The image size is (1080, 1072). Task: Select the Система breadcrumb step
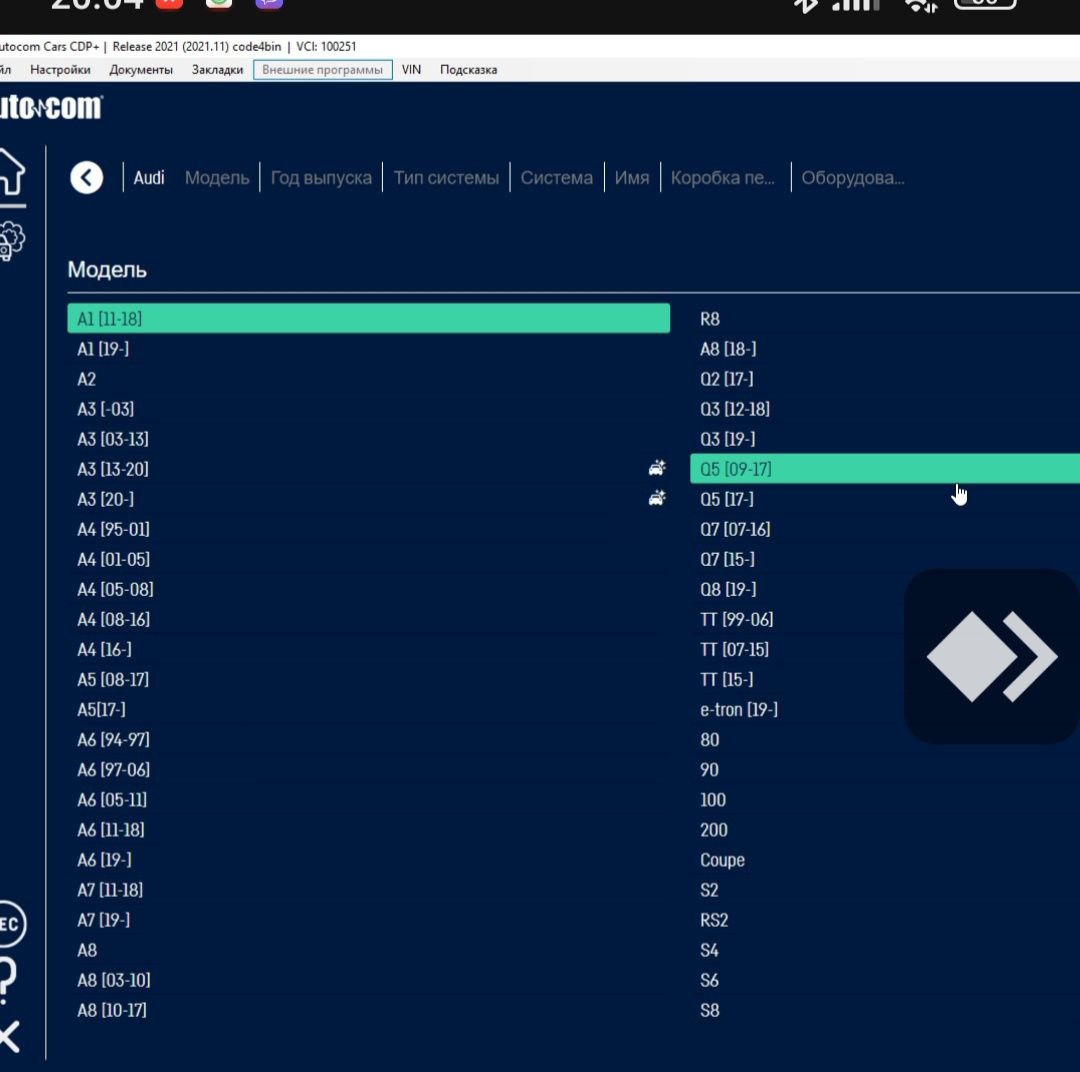(557, 178)
